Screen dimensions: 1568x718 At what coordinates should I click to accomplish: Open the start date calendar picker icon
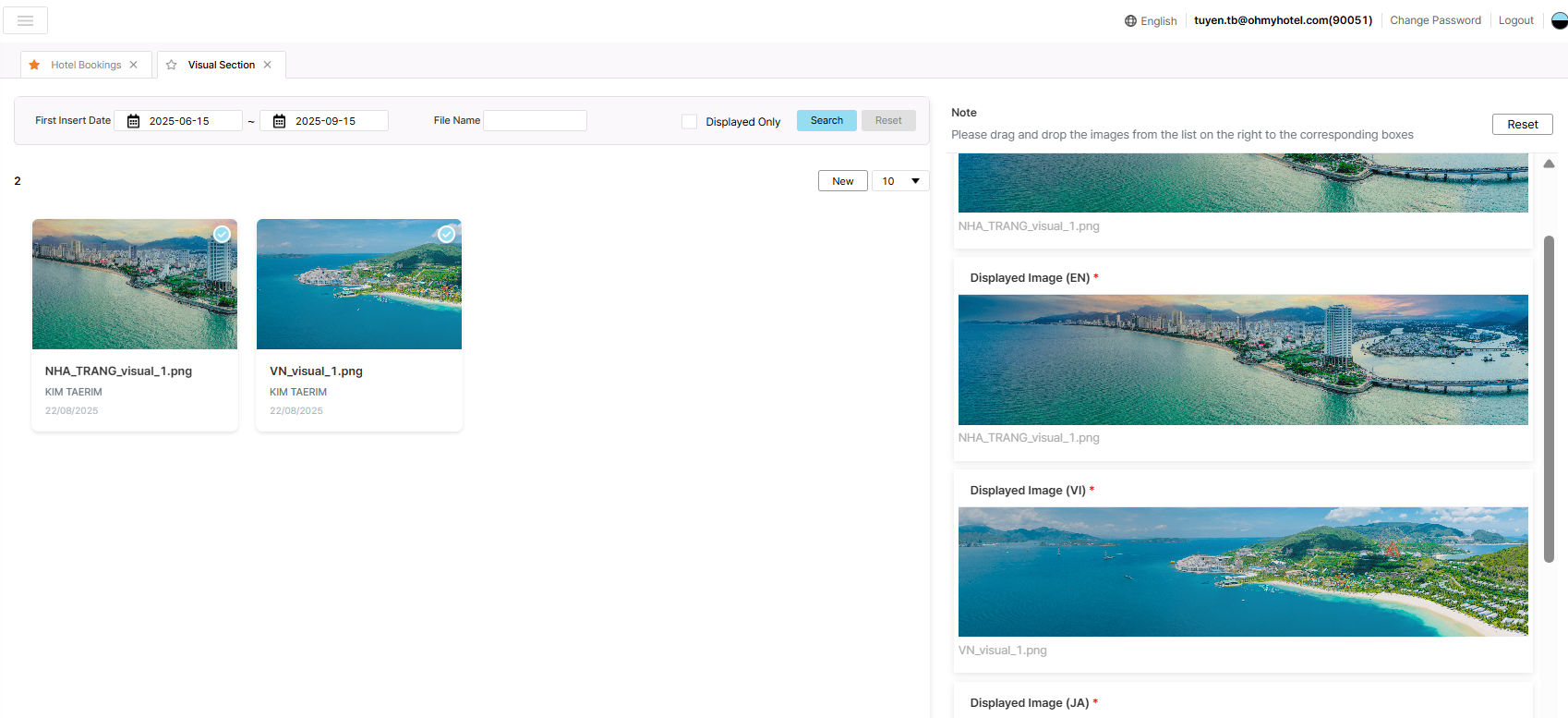(x=133, y=121)
